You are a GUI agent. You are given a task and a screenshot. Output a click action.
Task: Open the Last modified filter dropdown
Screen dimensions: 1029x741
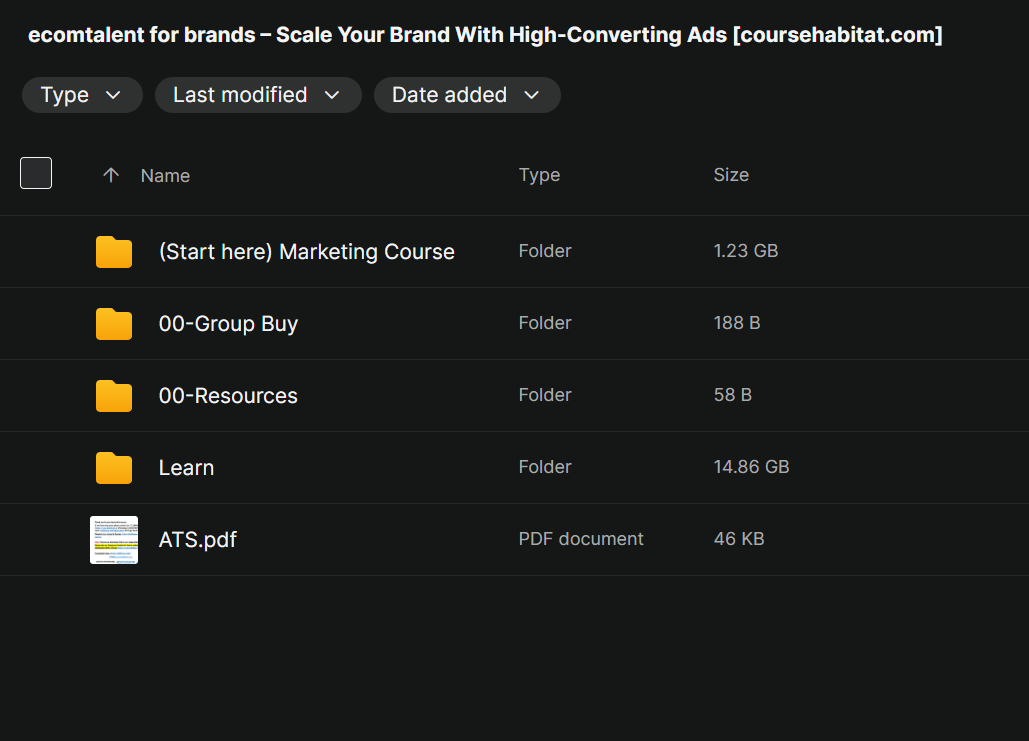tap(258, 95)
